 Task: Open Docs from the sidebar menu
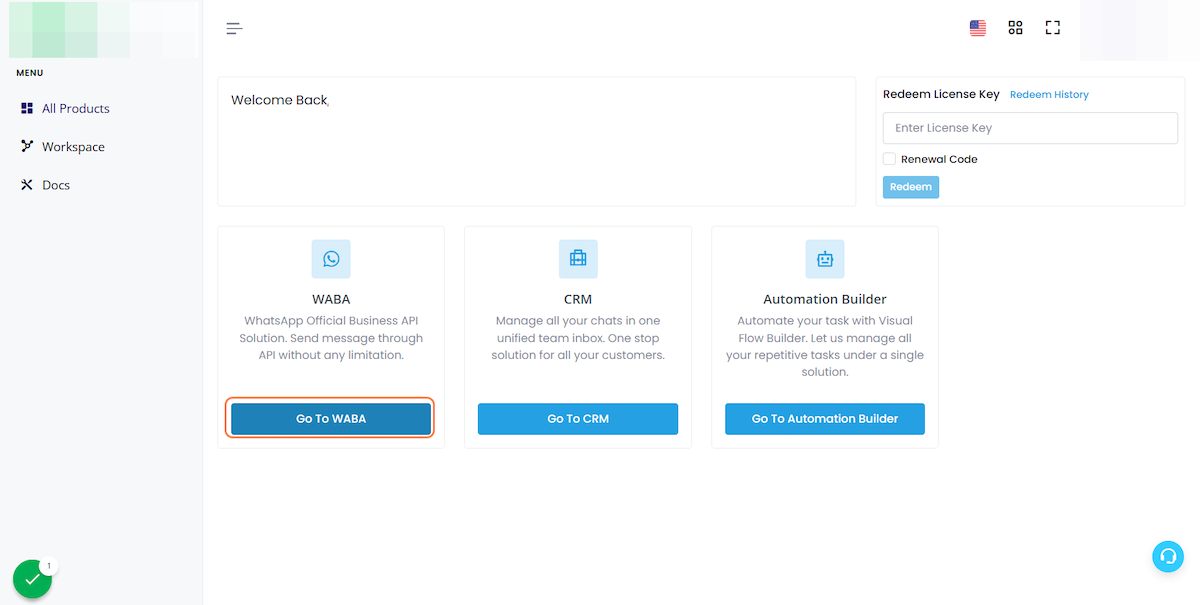[56, 185]
